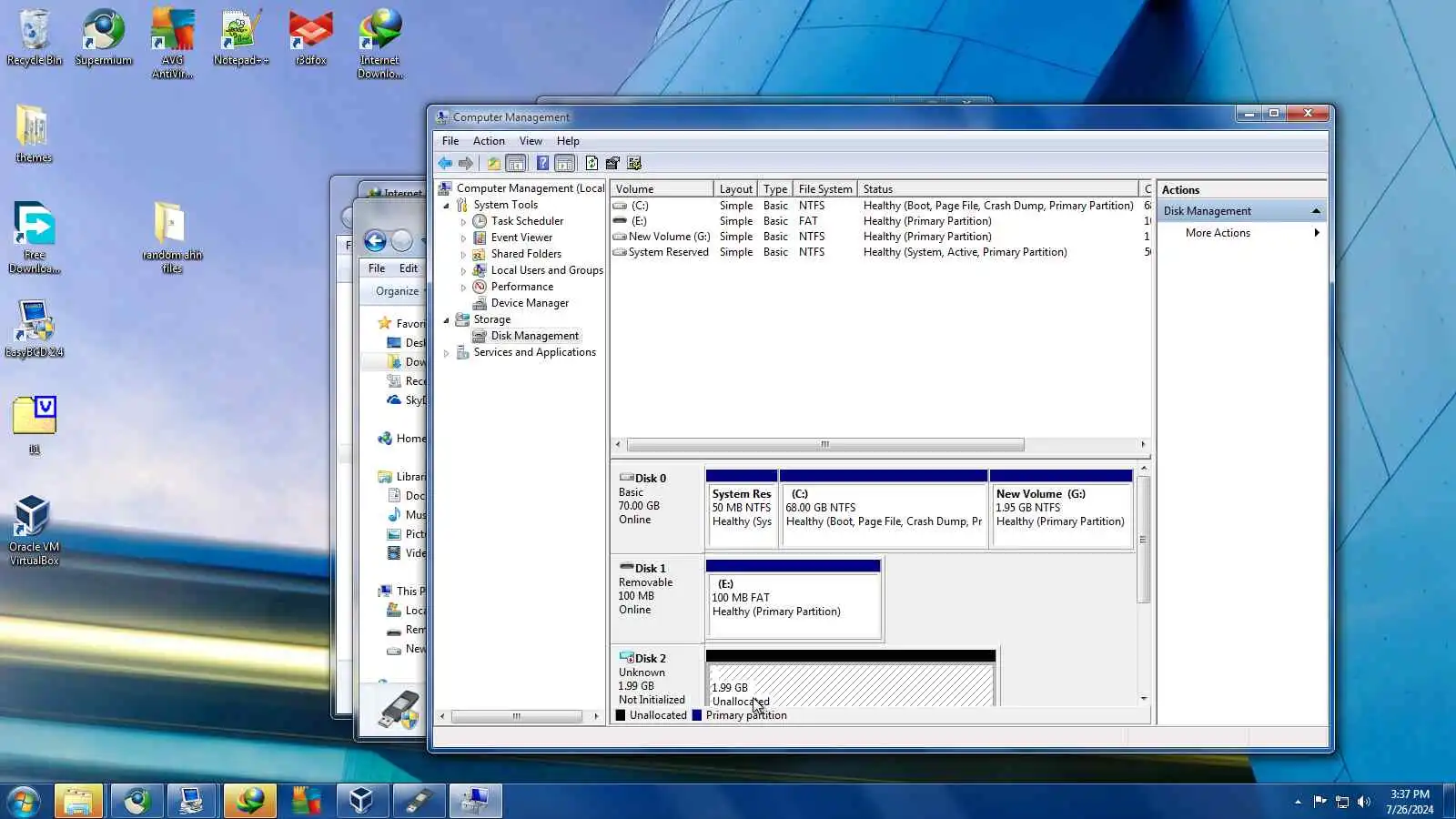Expand the Task Scheduler node
Screen dimensions: 1456x819
[463, 222]
